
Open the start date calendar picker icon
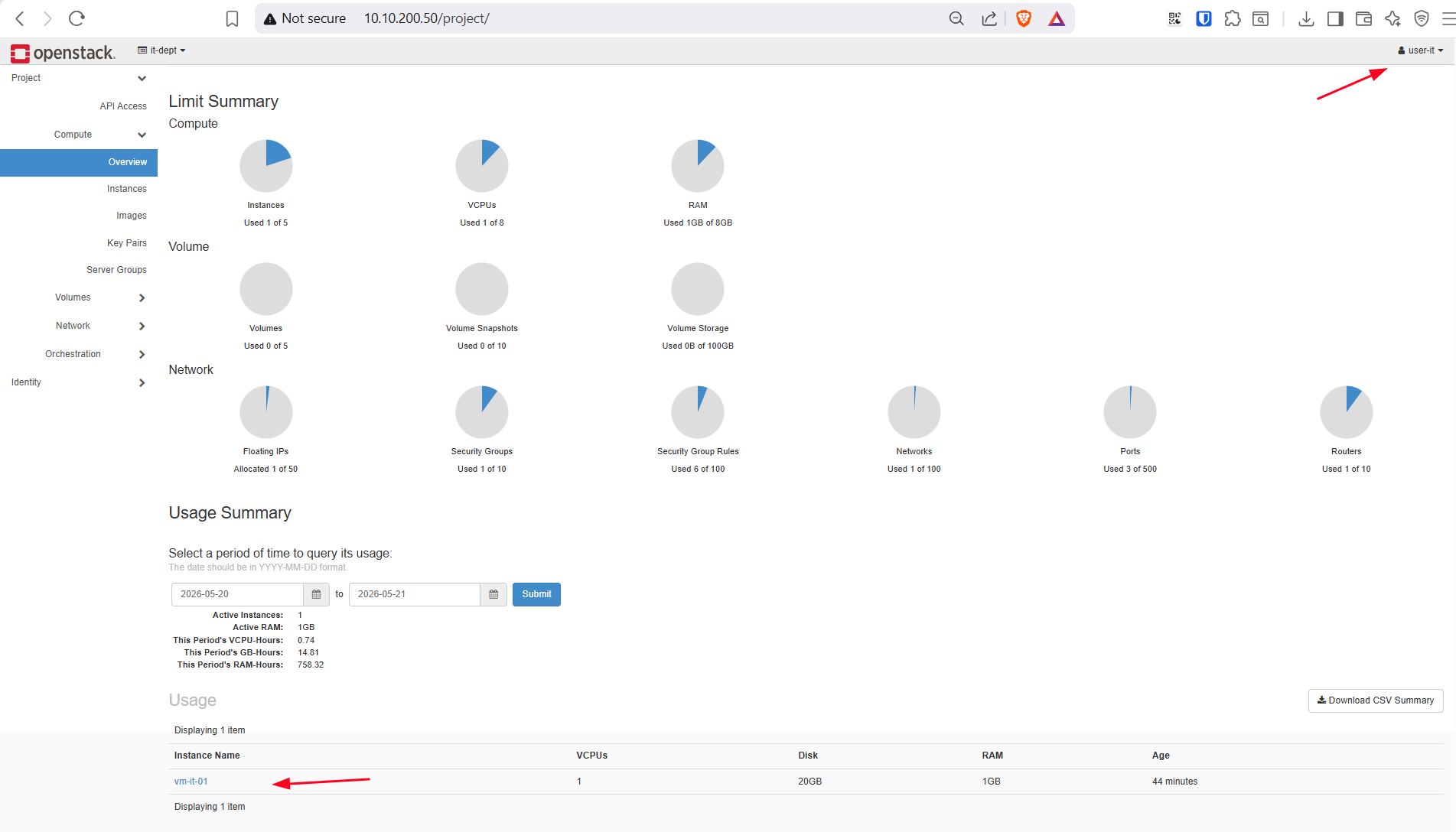click(316, 594)
